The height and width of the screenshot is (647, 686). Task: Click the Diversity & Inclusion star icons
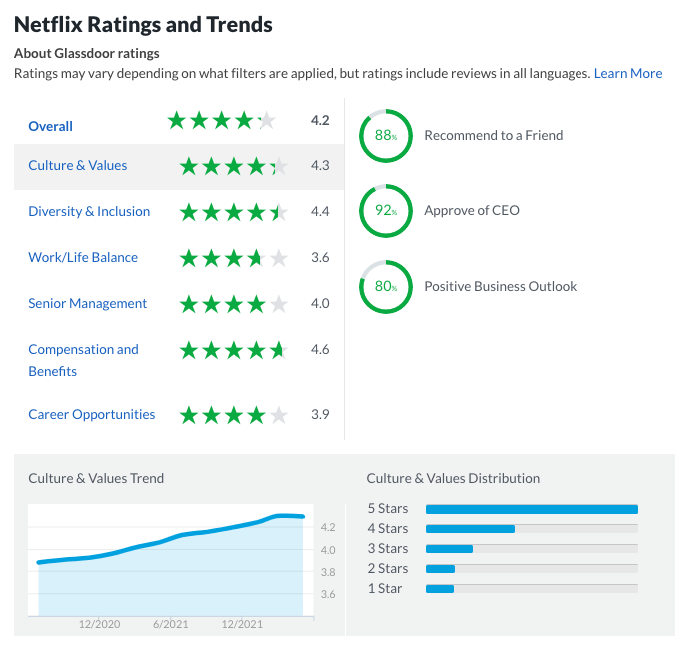click(234, 212)
